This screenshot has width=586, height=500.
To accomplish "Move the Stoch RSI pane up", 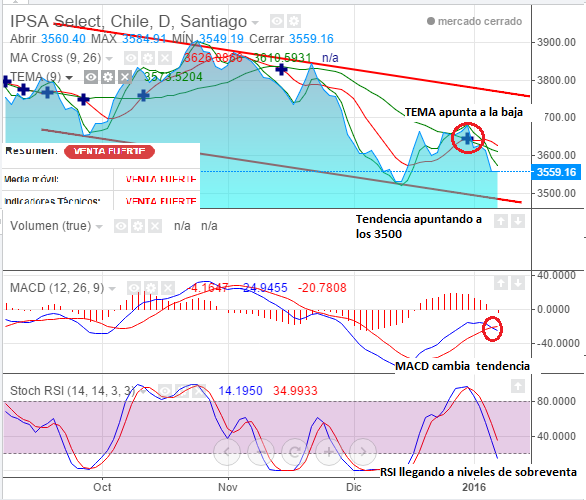I will point(518,386).
